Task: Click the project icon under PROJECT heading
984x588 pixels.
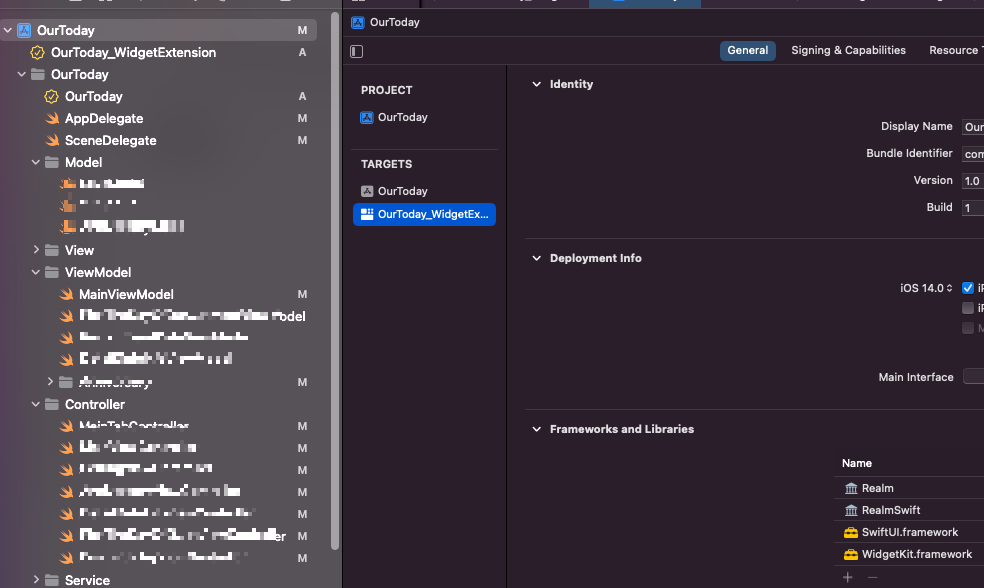Action: tap(366, 117)
